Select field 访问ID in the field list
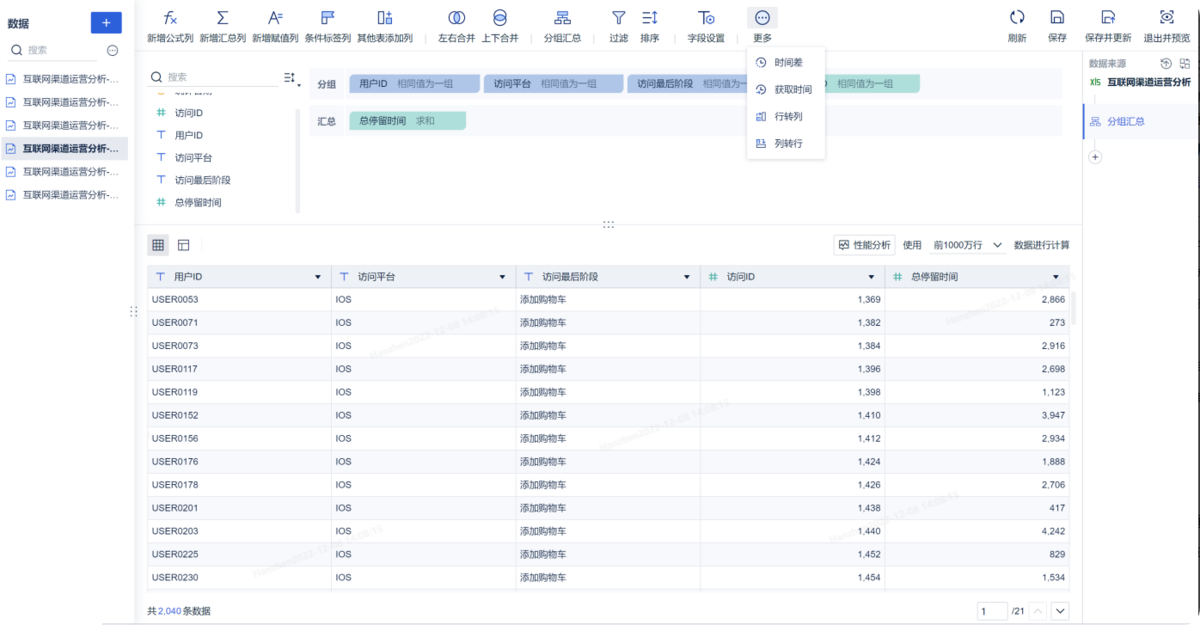This screenshot has height=625, width=1200. pos(189,113)
